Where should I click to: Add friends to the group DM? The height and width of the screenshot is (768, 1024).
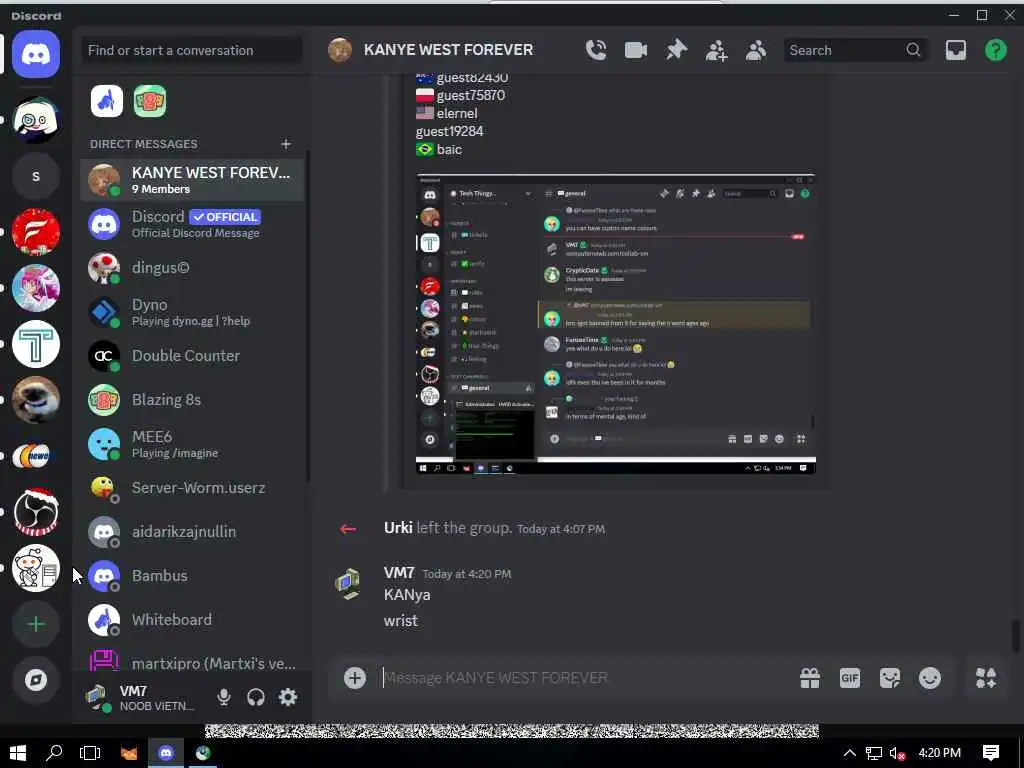[x=716, y=50]
